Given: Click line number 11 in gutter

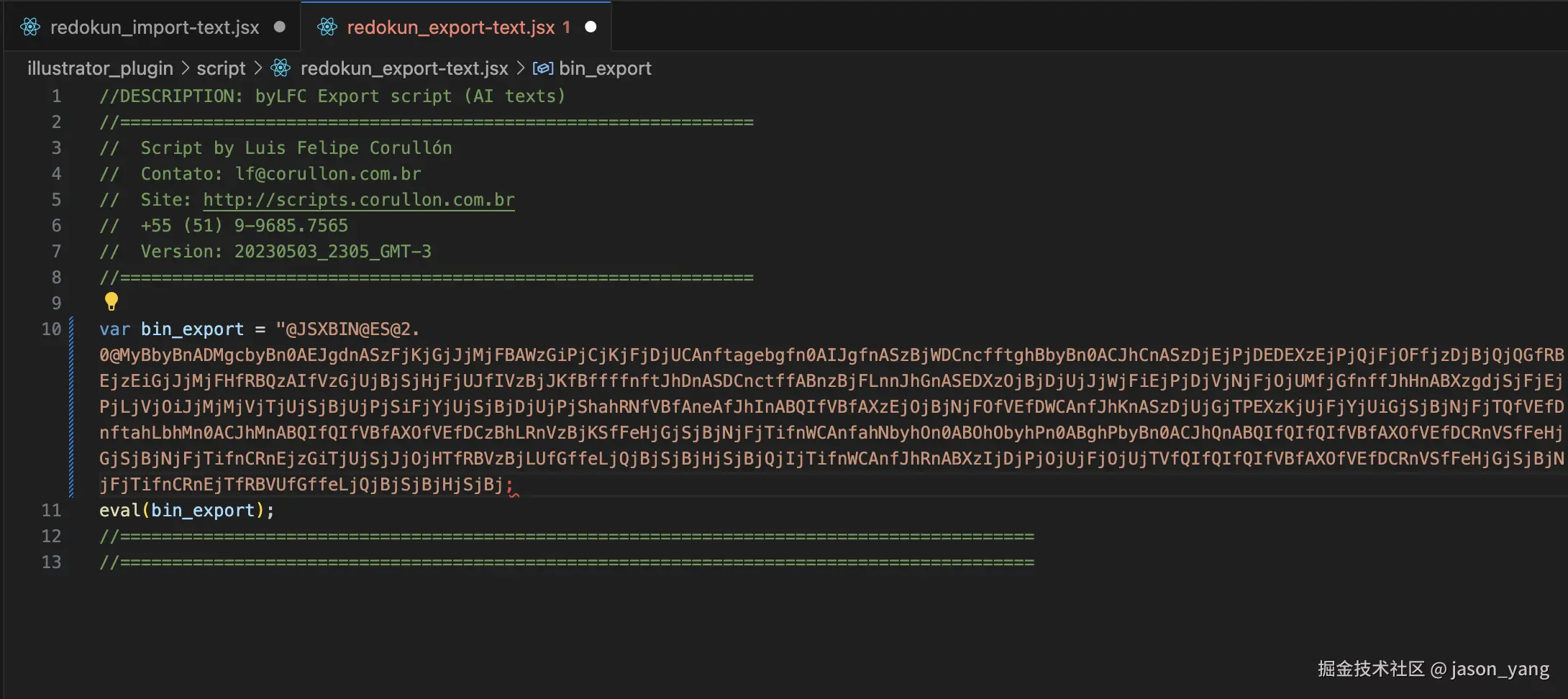Looking at the screenshot, I should [51, 511].
